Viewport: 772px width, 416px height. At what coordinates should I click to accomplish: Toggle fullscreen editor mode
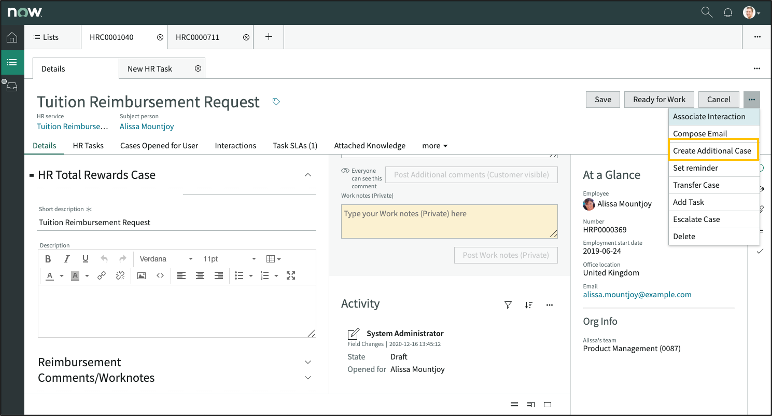point(291,276)
